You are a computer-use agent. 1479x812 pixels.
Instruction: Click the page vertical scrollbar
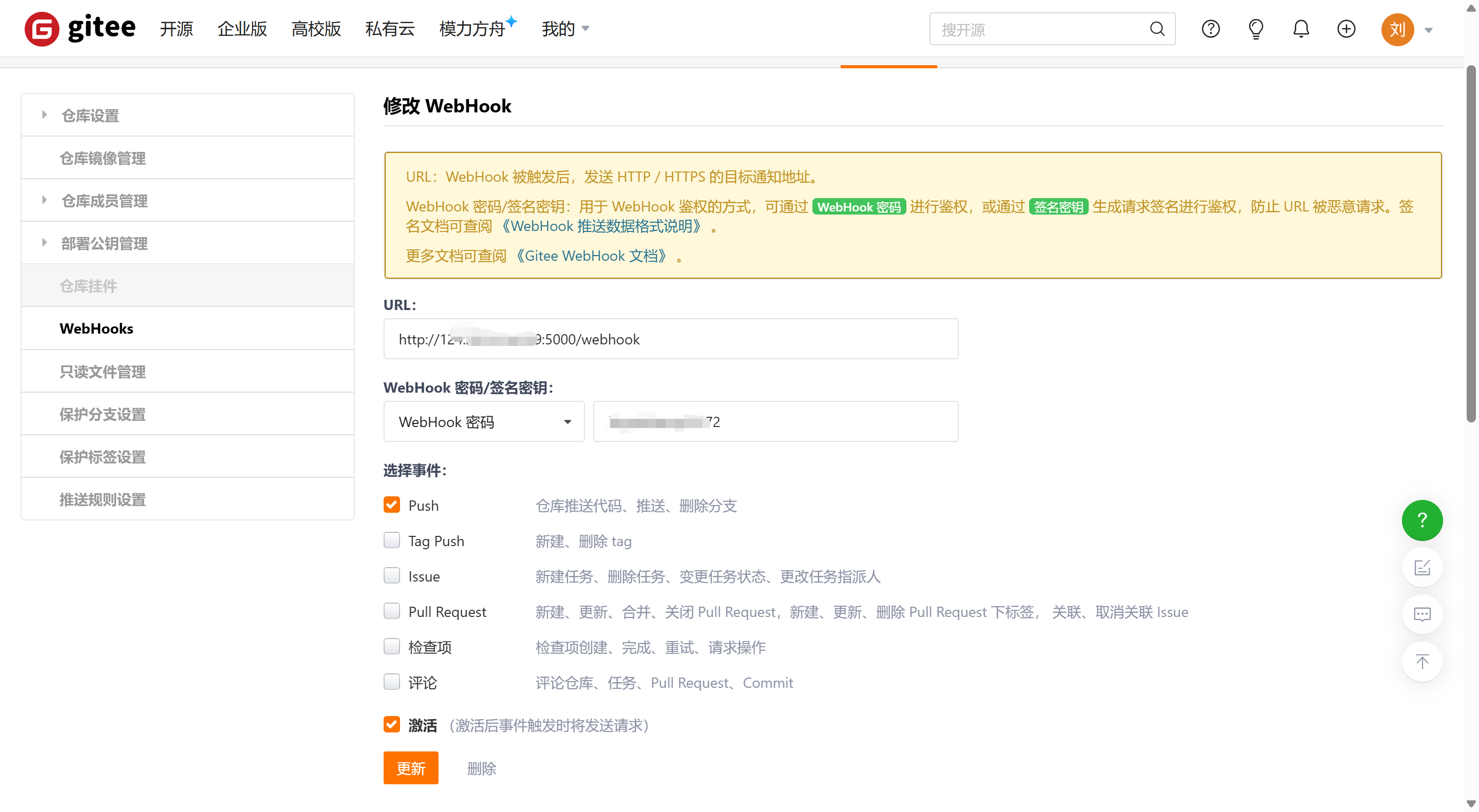1471,244
